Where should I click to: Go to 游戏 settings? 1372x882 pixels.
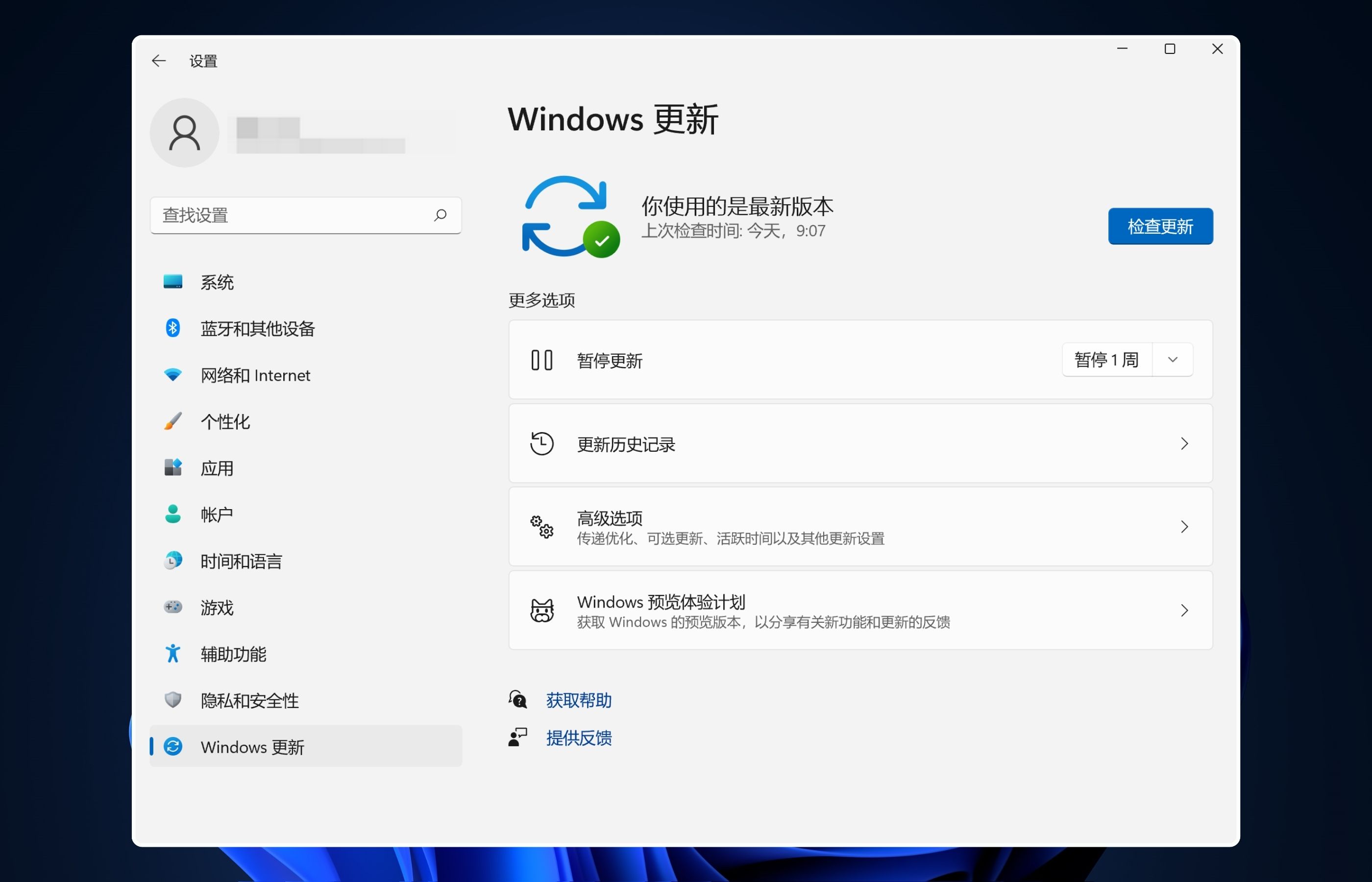[x=306, y=607]
